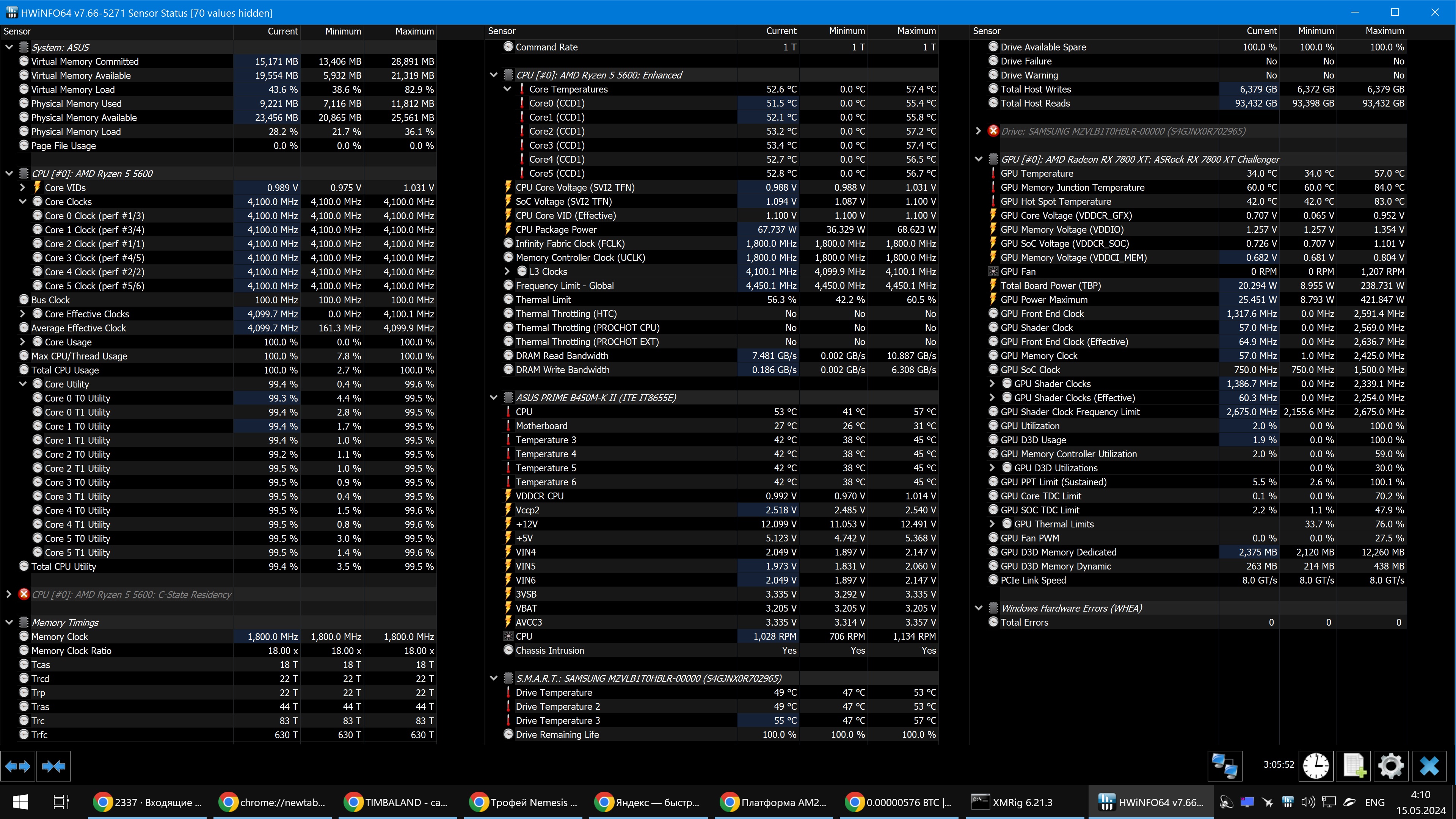
Task: Expand the Core VIDs row
Action: click(23, 188)
